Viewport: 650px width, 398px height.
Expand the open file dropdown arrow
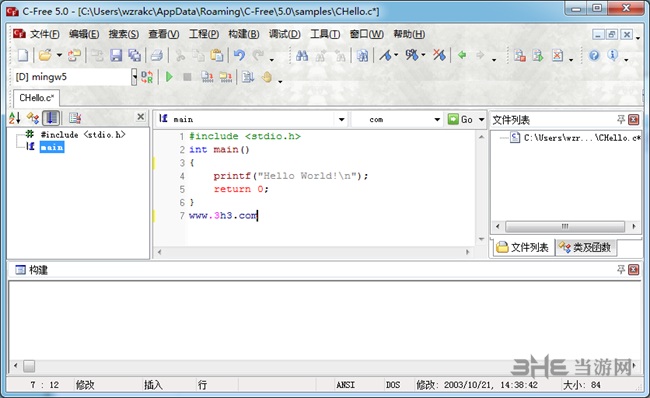click(x=59, y=55)
